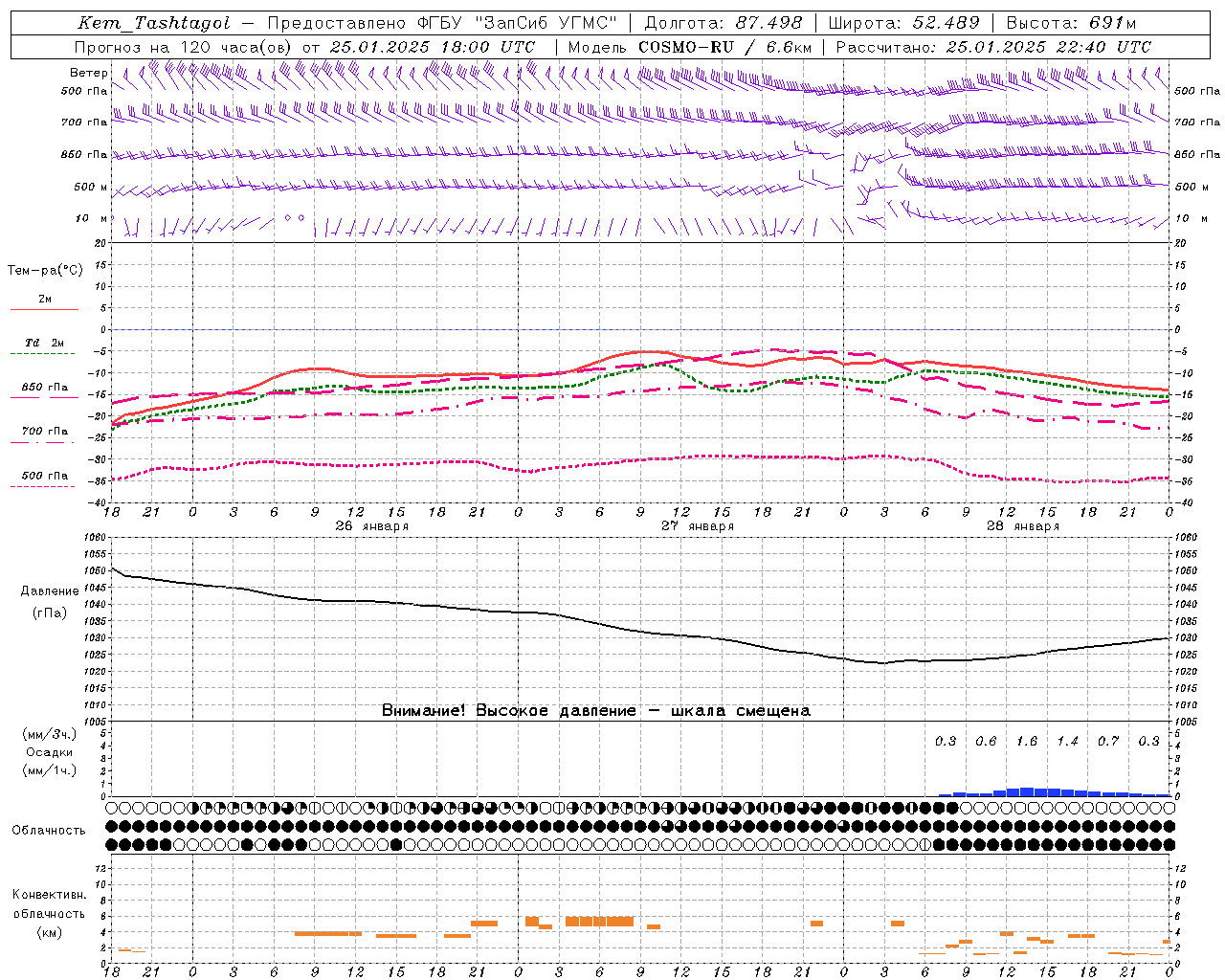1225x980 pixels.
Task: Click the '(мм/1ч.)' precipitation unit label
Action: [x=50, y=770]
